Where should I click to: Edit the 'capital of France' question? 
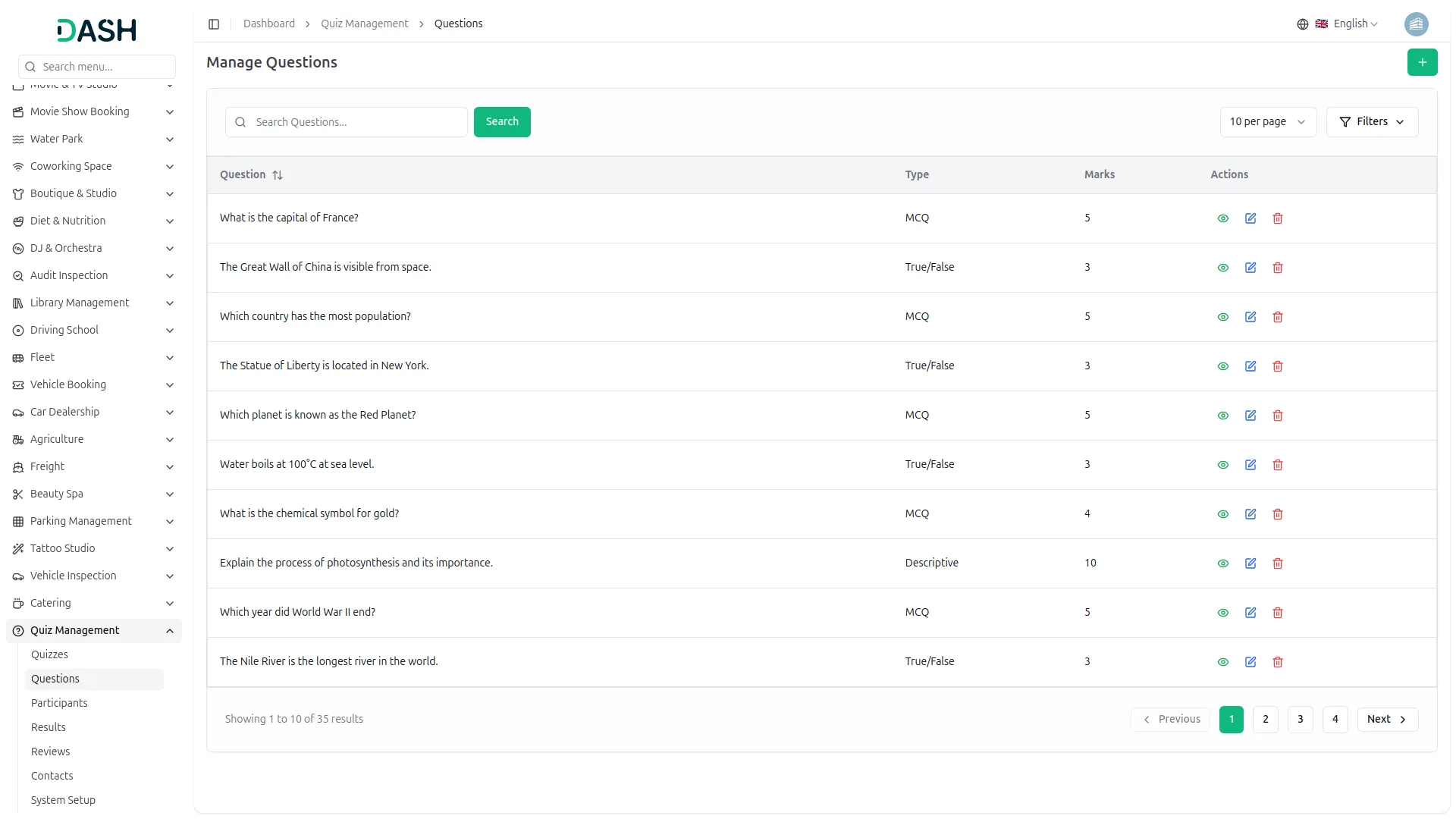pos(1250,218)
